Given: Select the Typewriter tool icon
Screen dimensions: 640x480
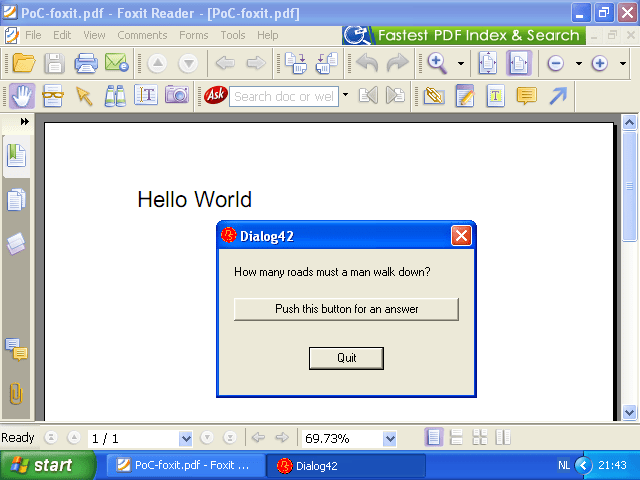Looking at the screenshot, I should pos(495,96).
